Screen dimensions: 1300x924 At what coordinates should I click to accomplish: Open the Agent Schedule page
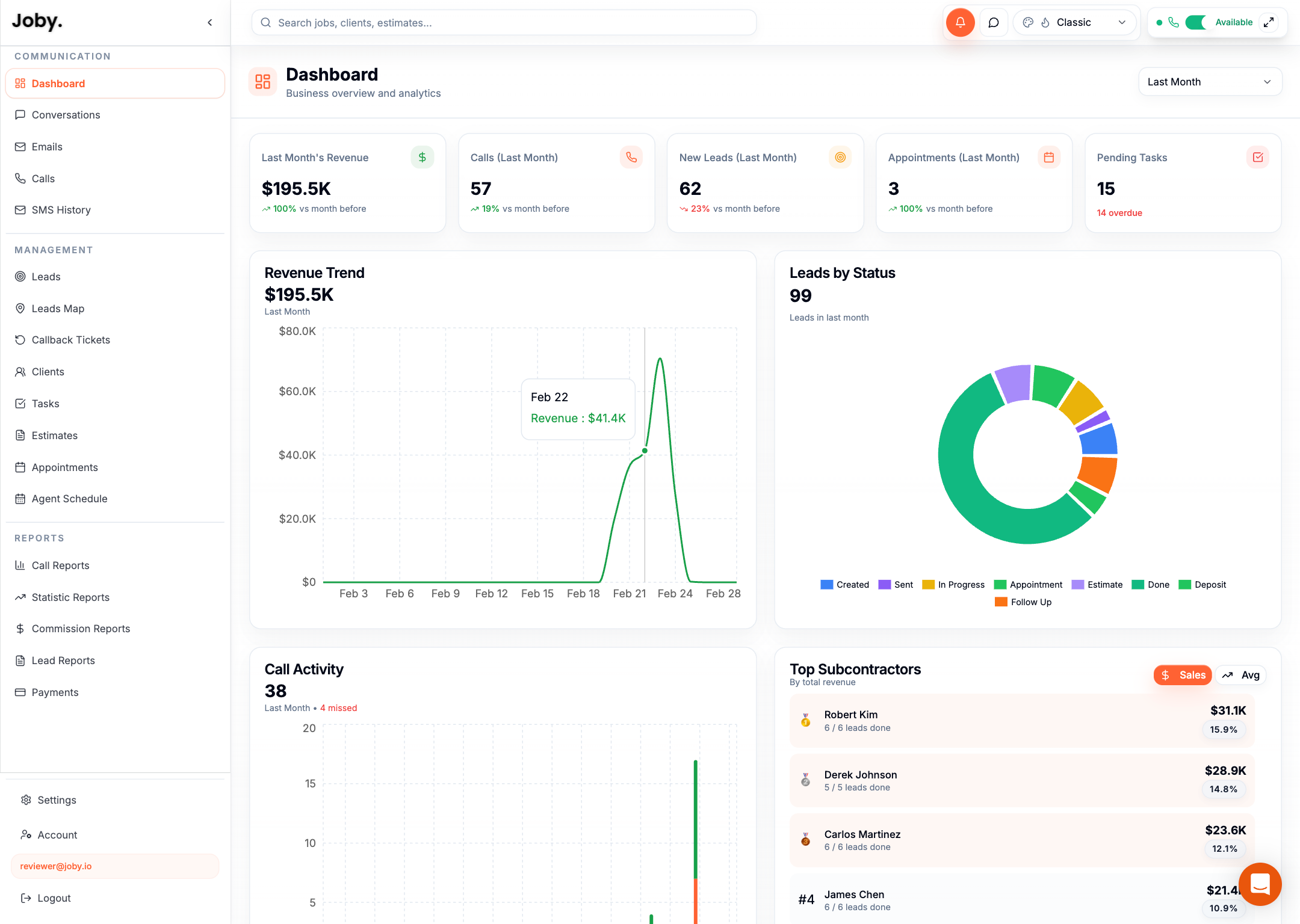(x=115, y=499)
